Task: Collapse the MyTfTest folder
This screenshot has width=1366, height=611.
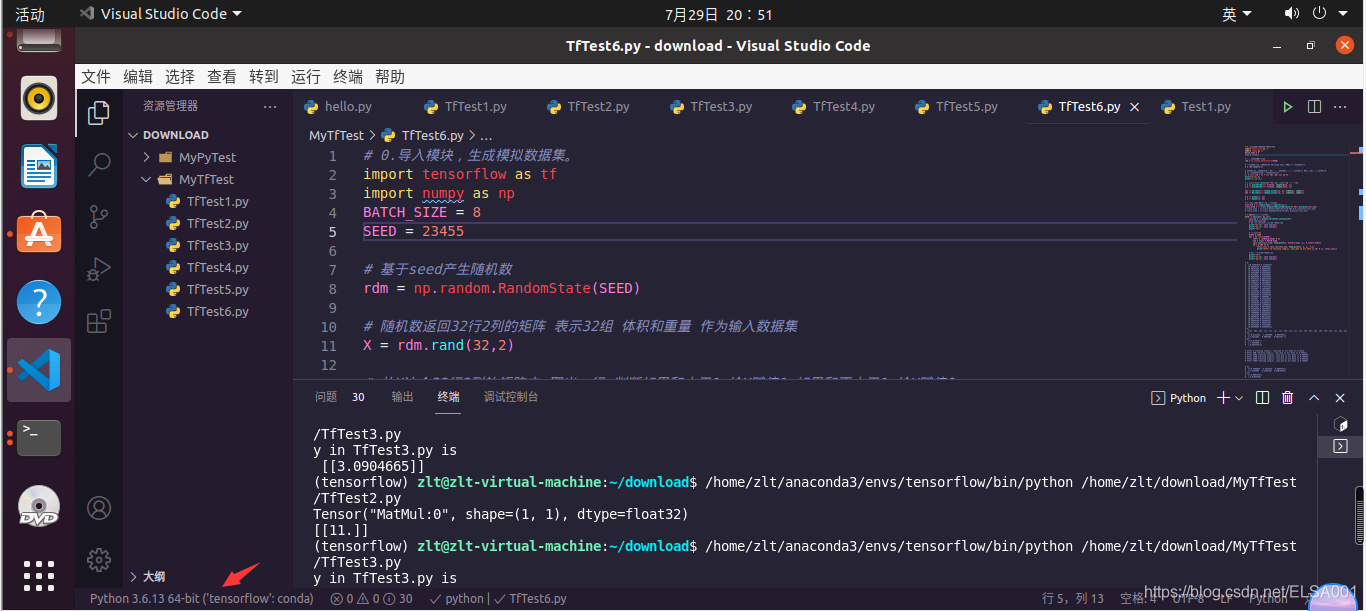Action: pyautogui.click(x=208, y=179)
